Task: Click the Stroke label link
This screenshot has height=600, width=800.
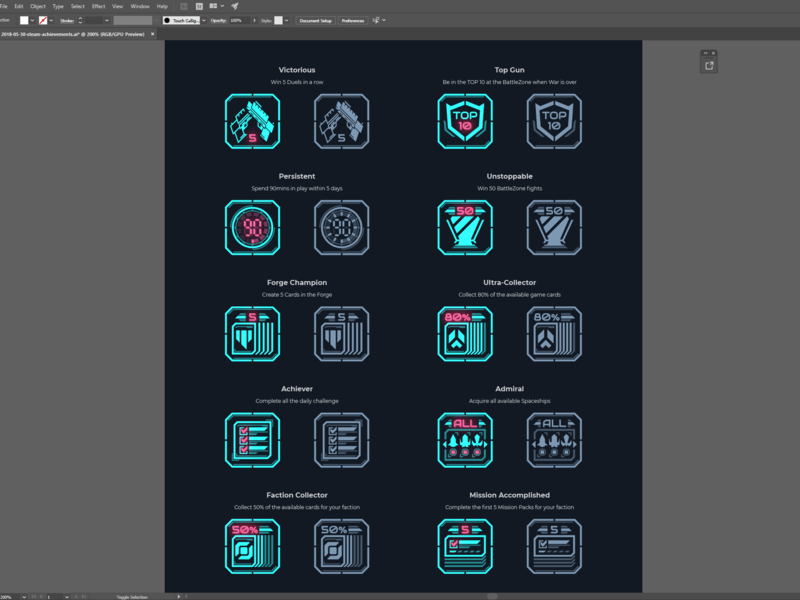Action: click(67, 21)
